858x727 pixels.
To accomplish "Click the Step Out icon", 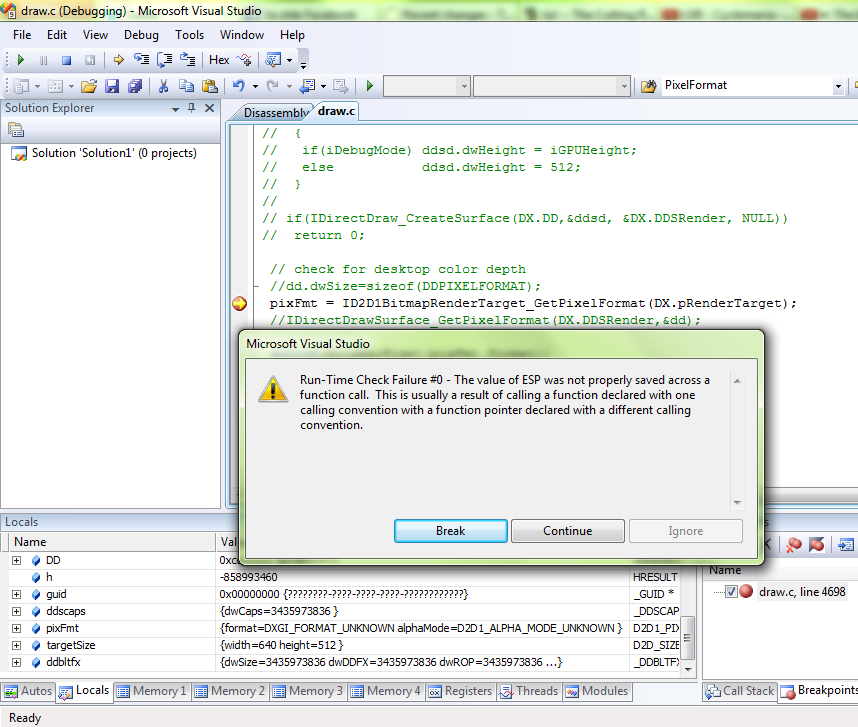I will tap(188, 59).
